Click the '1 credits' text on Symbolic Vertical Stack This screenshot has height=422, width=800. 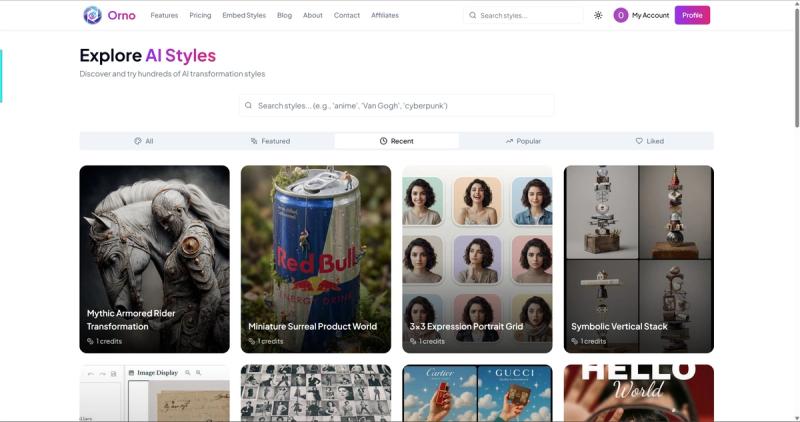pyautogui.click(x=593, y=341)
